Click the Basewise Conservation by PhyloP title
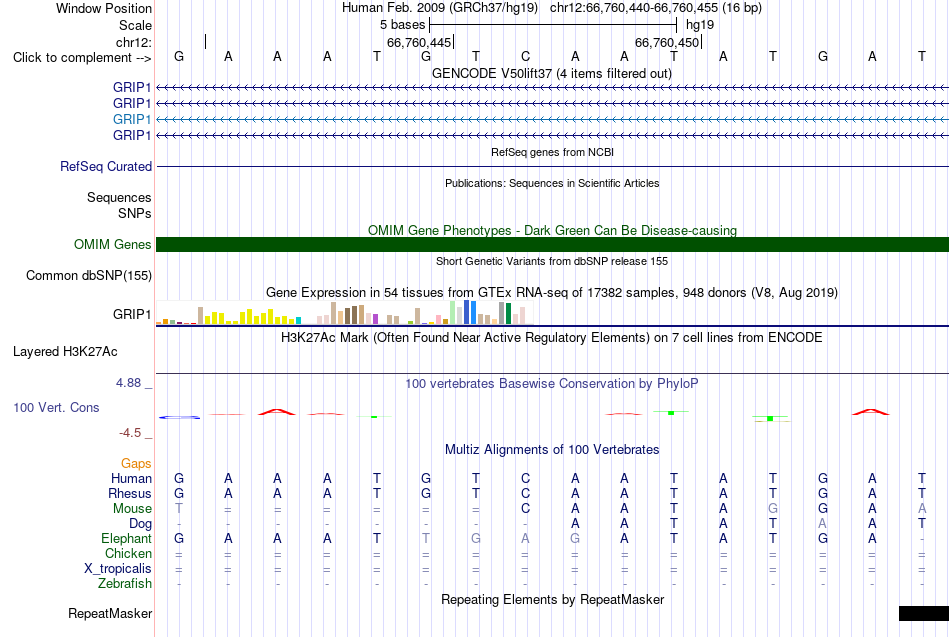The height and width of the screenshot is (637, 950). pyautogui.click(x=552, y=384)
